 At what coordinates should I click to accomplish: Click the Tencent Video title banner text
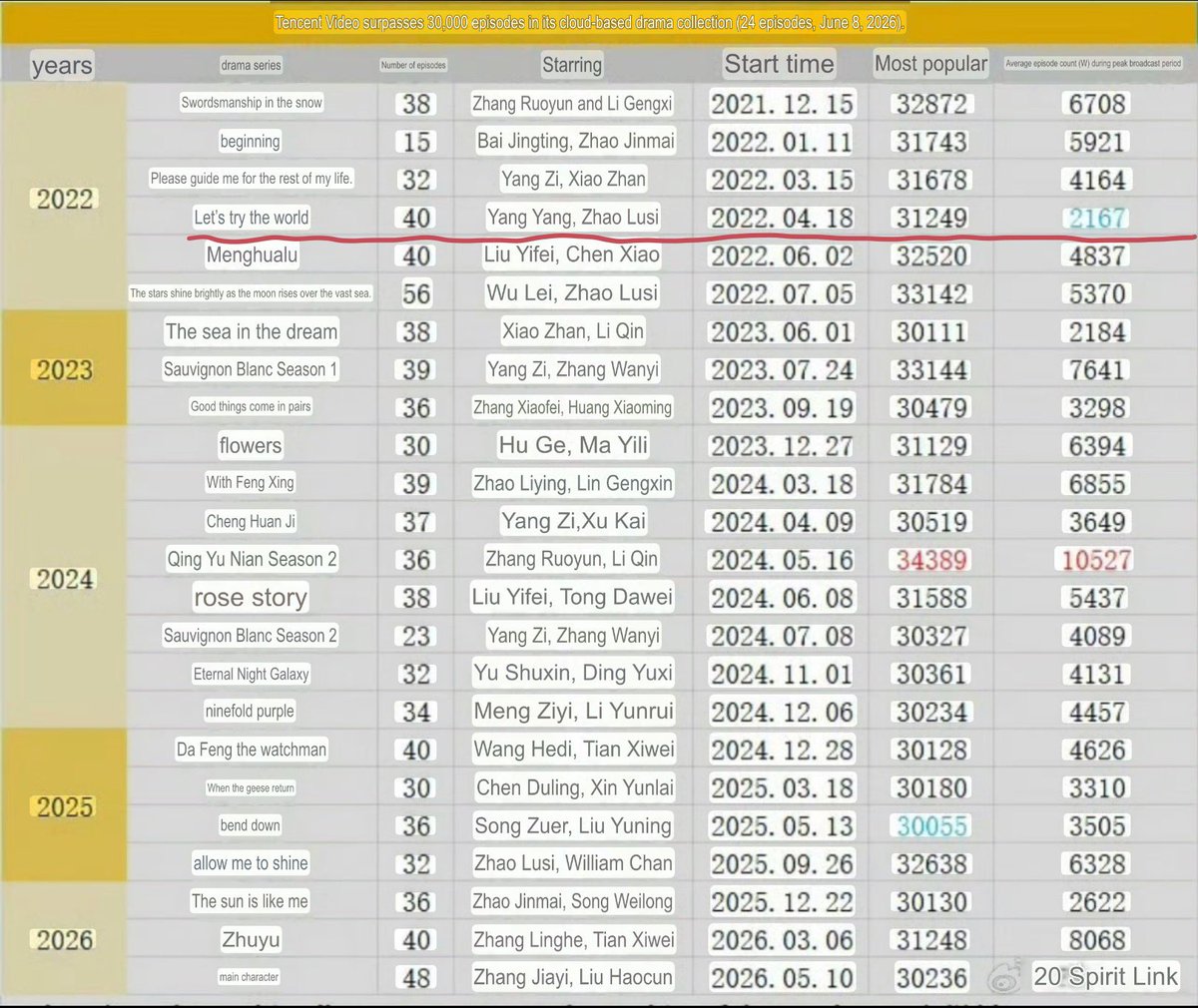tap(591, 22)
